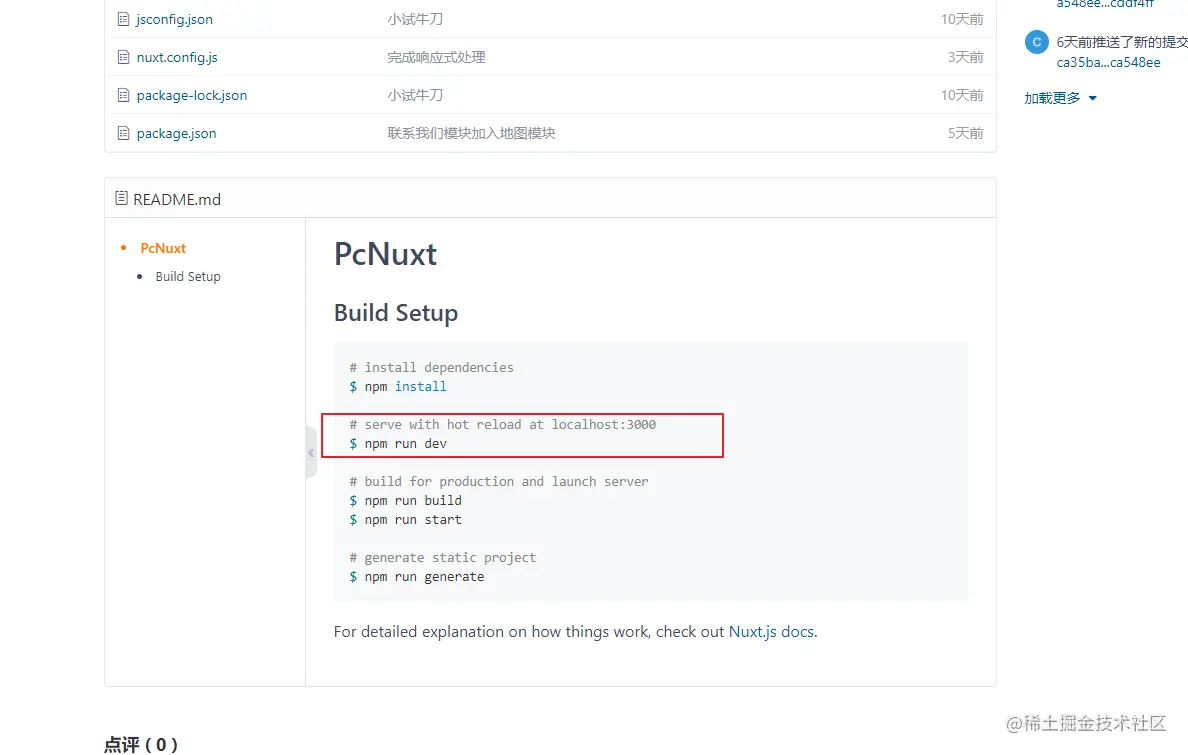The height and width of the screenshot is (755, 1188).
Task: Click the blue C user avatar
Action: 1036,42
